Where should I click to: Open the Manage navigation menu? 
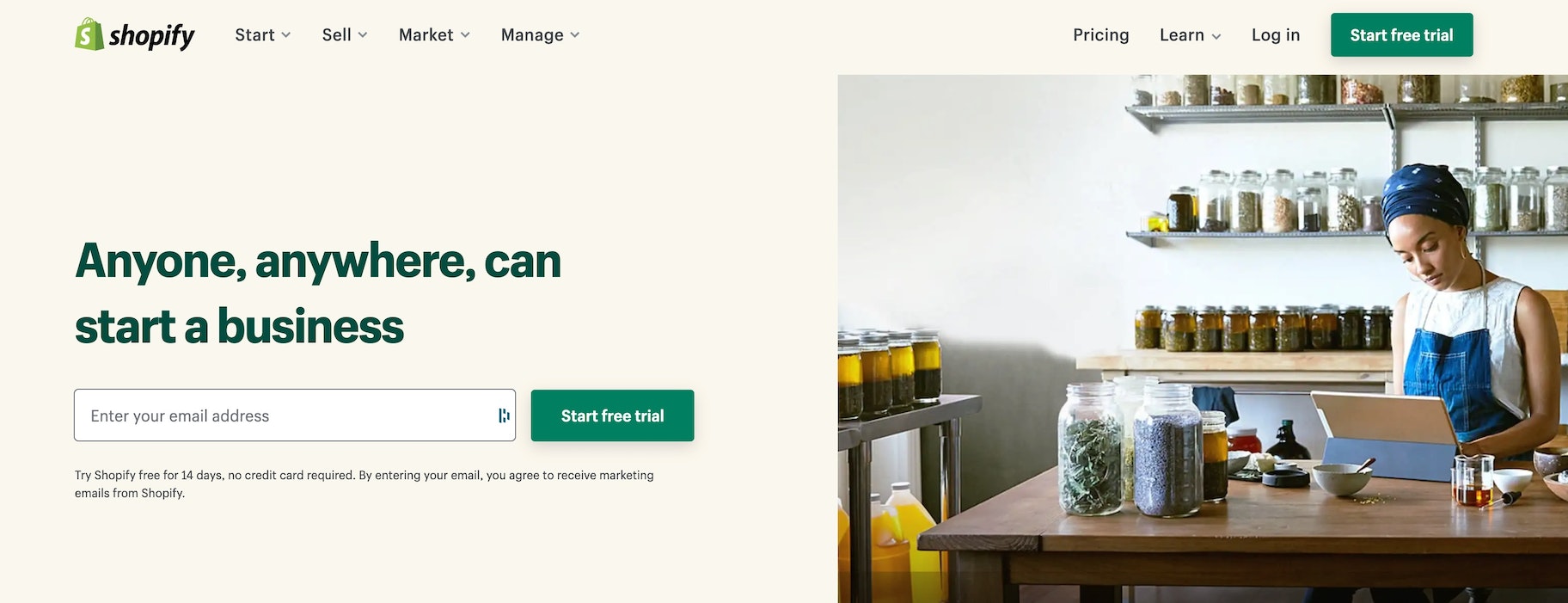coord(541,35)
